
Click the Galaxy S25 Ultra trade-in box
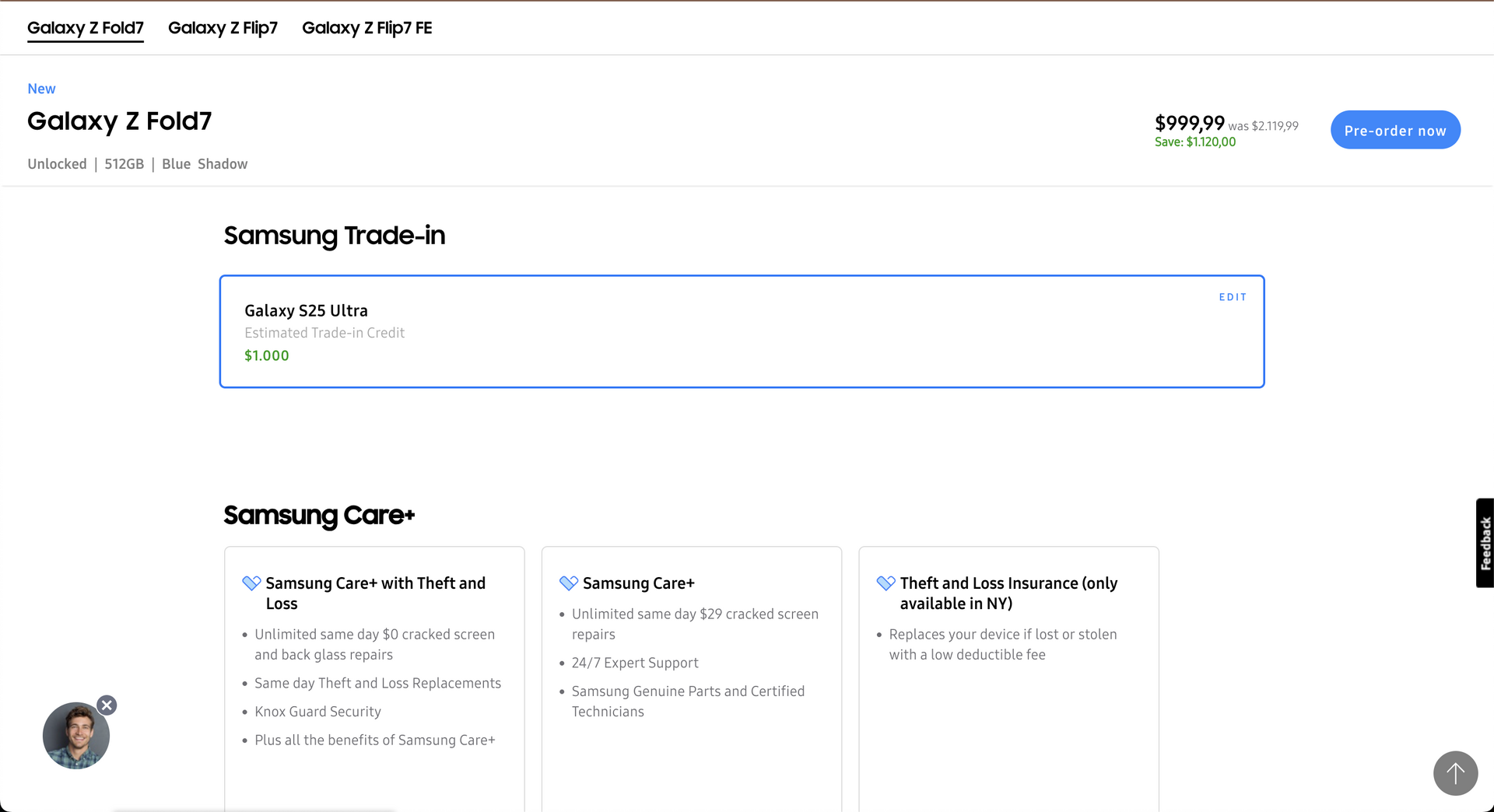[x=742, y=331]
